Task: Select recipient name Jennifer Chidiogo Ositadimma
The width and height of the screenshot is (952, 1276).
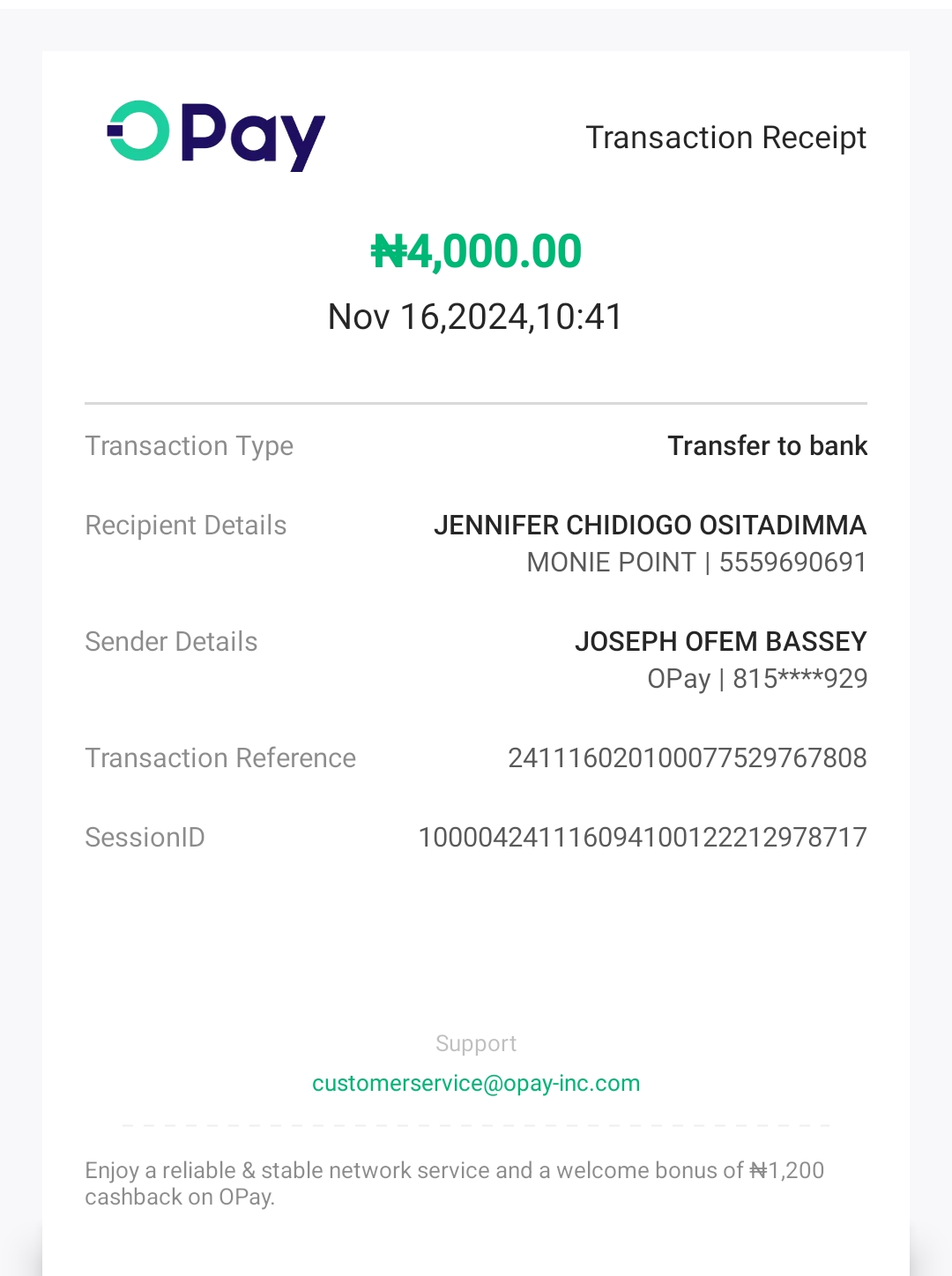Action: pyautogui.click(x=650, y=526)
